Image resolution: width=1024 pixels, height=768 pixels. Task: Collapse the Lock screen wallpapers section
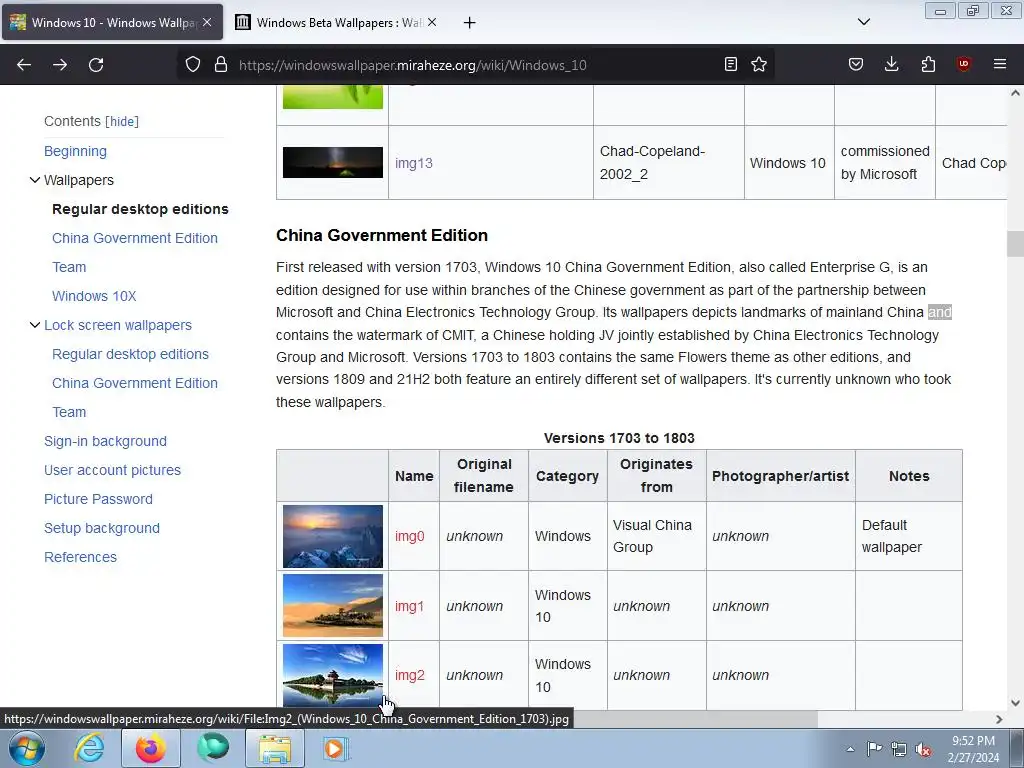(35, 325)
